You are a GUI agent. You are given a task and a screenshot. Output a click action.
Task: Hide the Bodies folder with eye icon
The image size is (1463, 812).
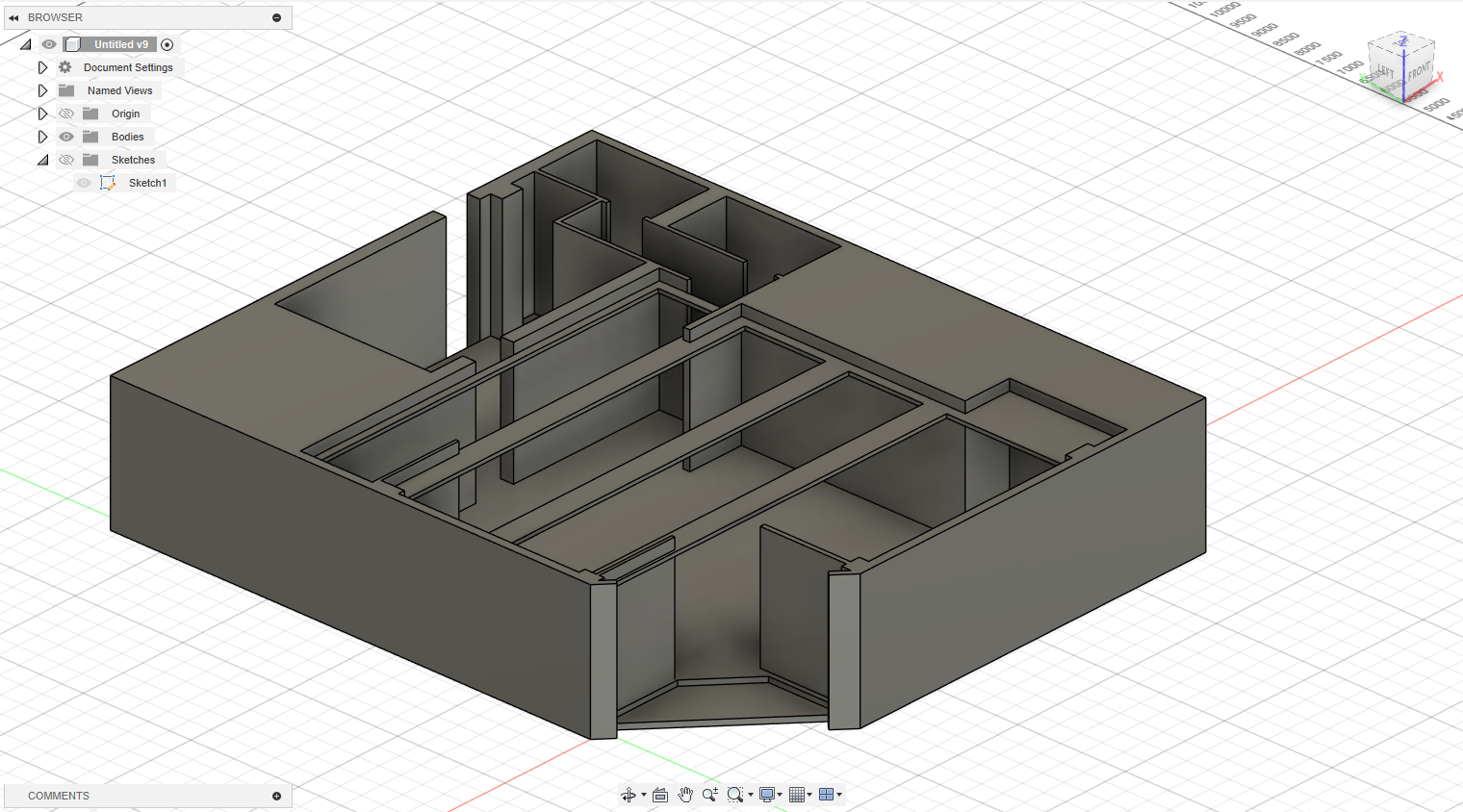point(66,137)
